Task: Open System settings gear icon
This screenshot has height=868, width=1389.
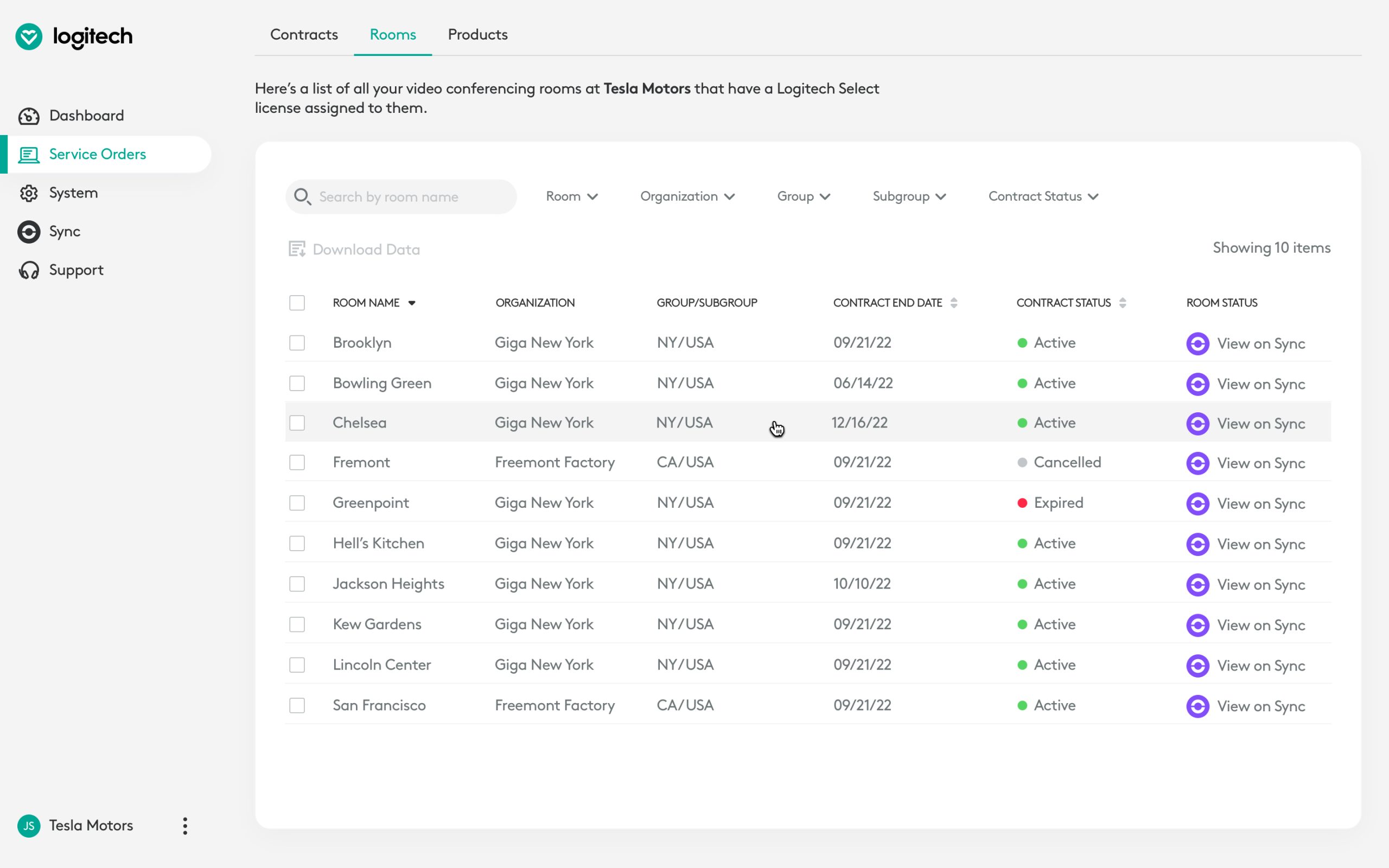Action: 29,193
